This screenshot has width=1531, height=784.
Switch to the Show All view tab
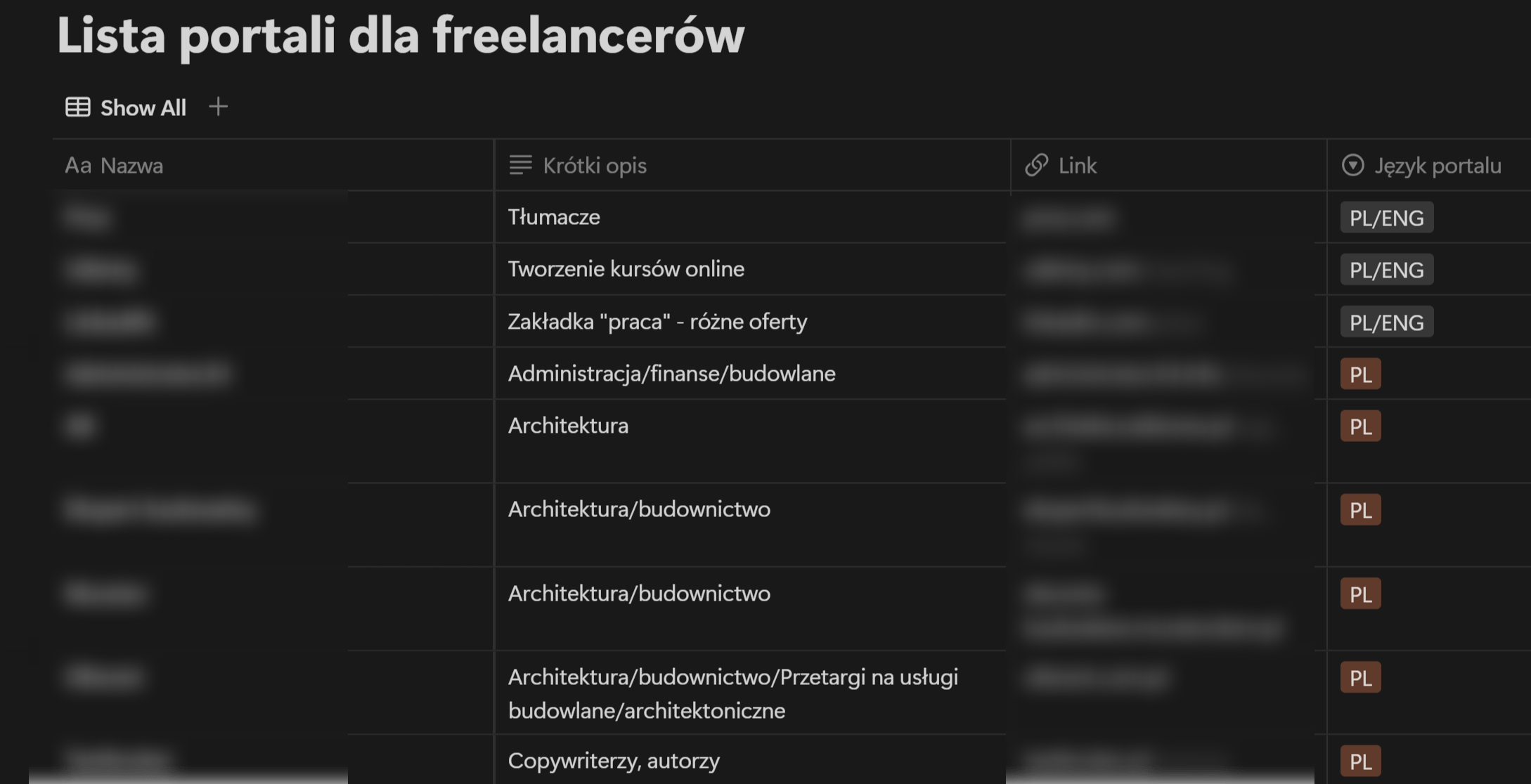pyautogui.click(x=143, y=107)
